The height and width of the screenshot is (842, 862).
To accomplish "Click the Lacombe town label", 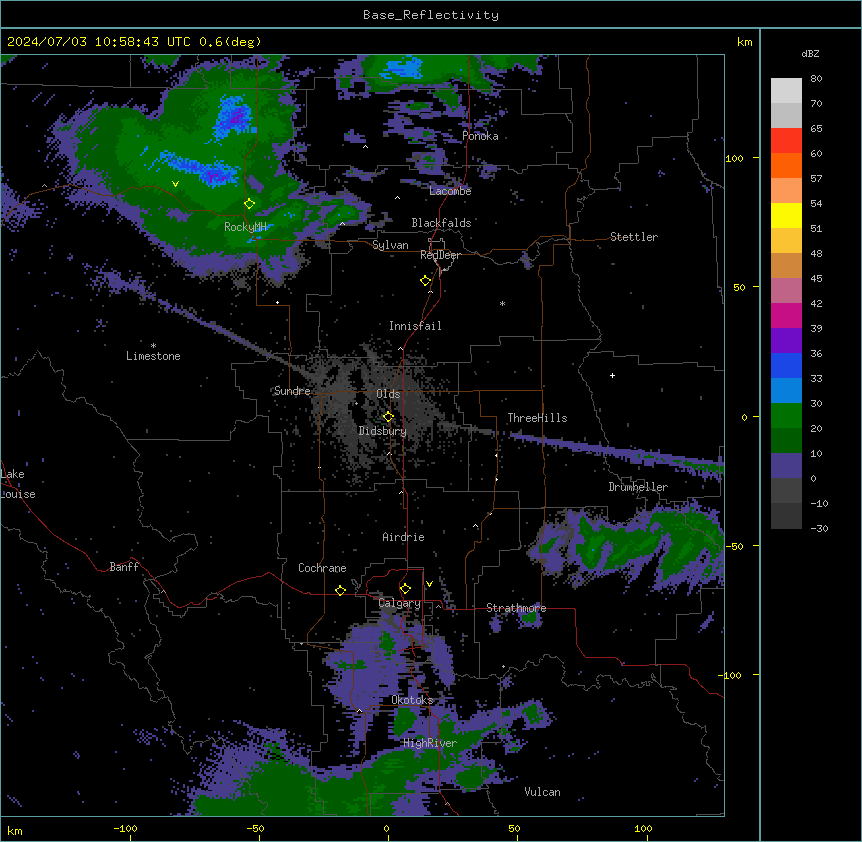I will point(450,191).
